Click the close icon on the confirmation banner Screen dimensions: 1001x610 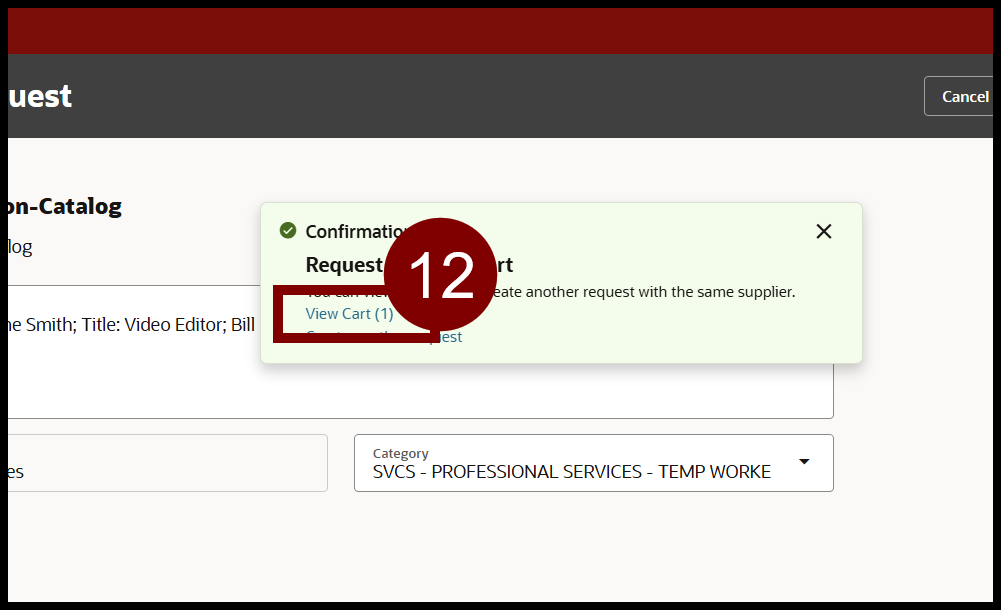coord(823,231)
